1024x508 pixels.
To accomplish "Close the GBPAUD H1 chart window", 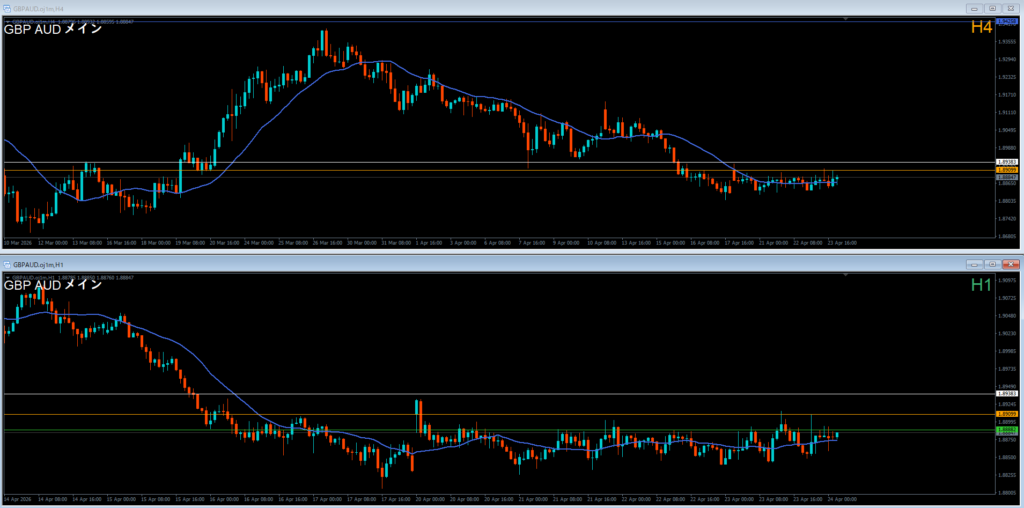I will point(1010,264).
